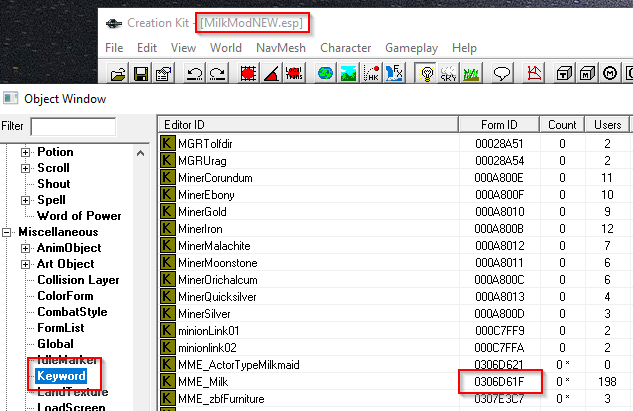
Task: Toggle the grass toolbar icon
Action: pos(471,73)
